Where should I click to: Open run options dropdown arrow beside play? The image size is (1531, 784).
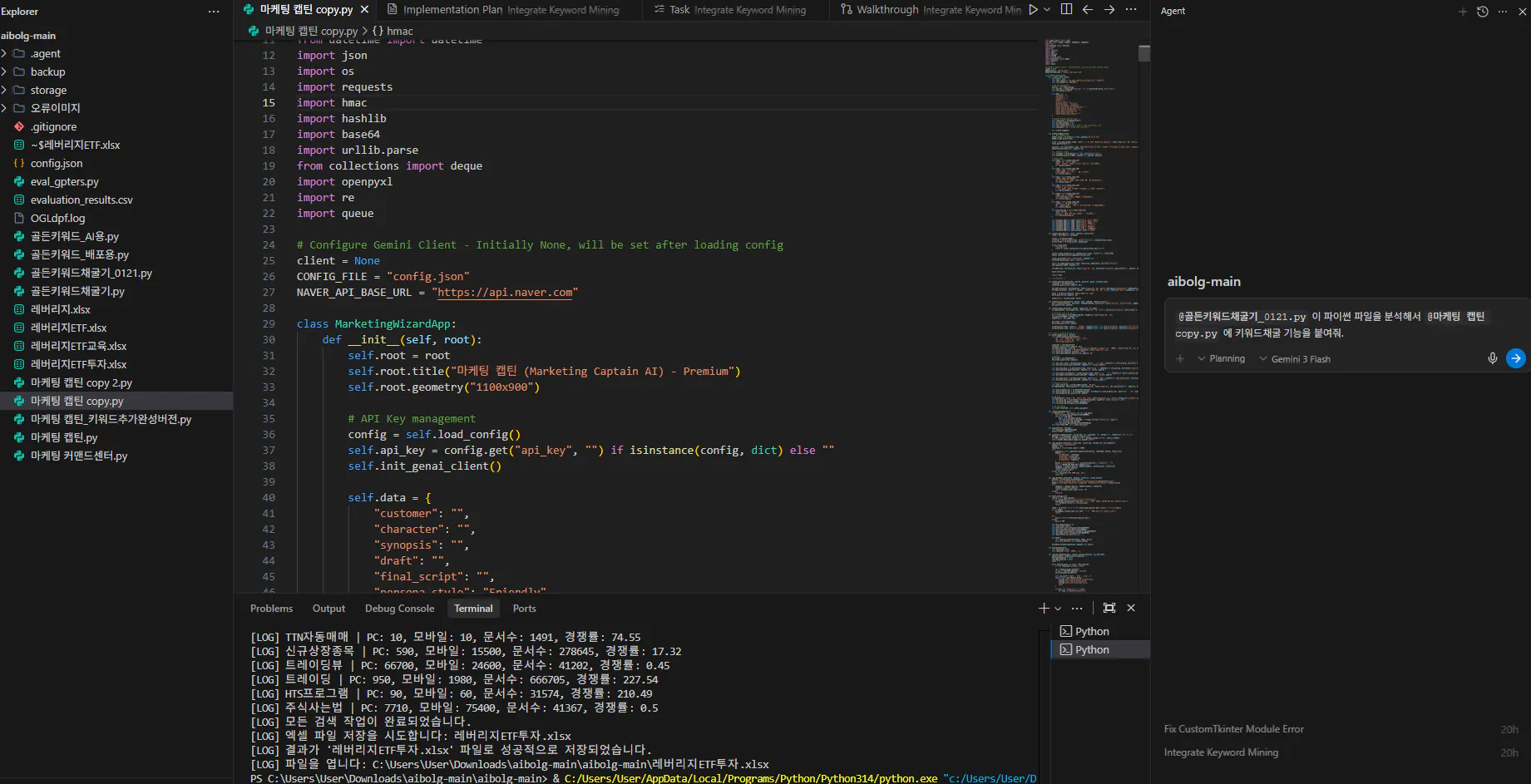1047,10
